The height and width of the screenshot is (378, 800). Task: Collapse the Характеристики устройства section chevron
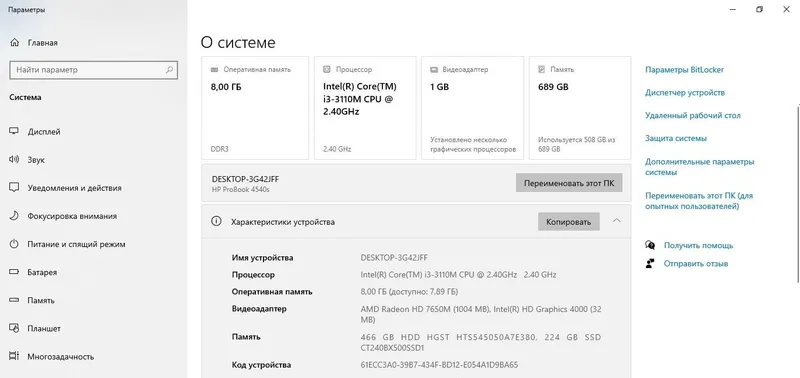tap(616, 221)
